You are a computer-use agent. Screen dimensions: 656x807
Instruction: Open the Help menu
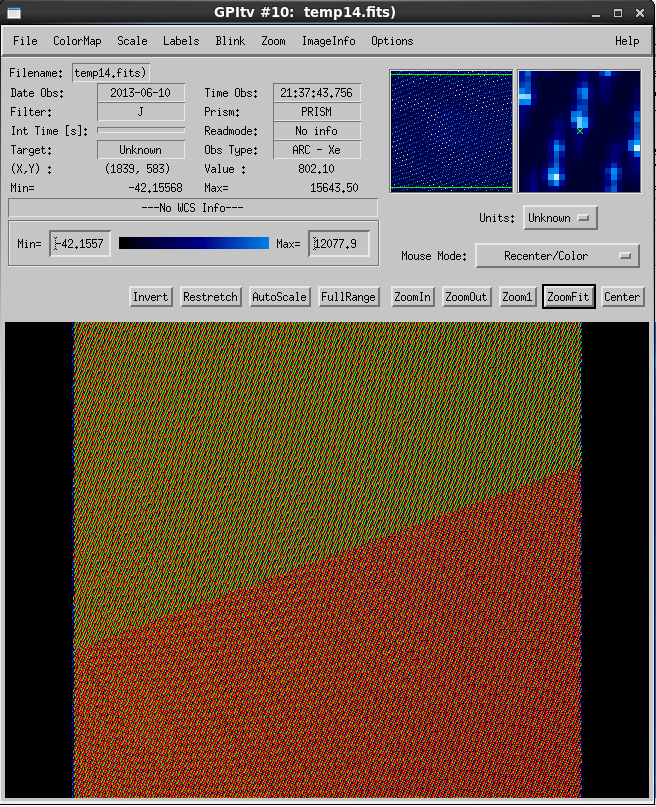(x=627, y=41)
